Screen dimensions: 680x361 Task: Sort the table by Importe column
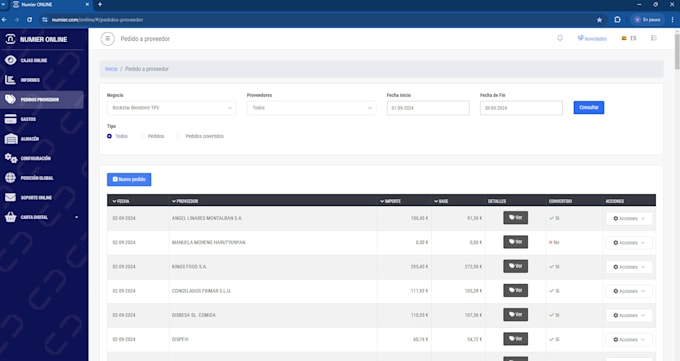coord(390,201)
